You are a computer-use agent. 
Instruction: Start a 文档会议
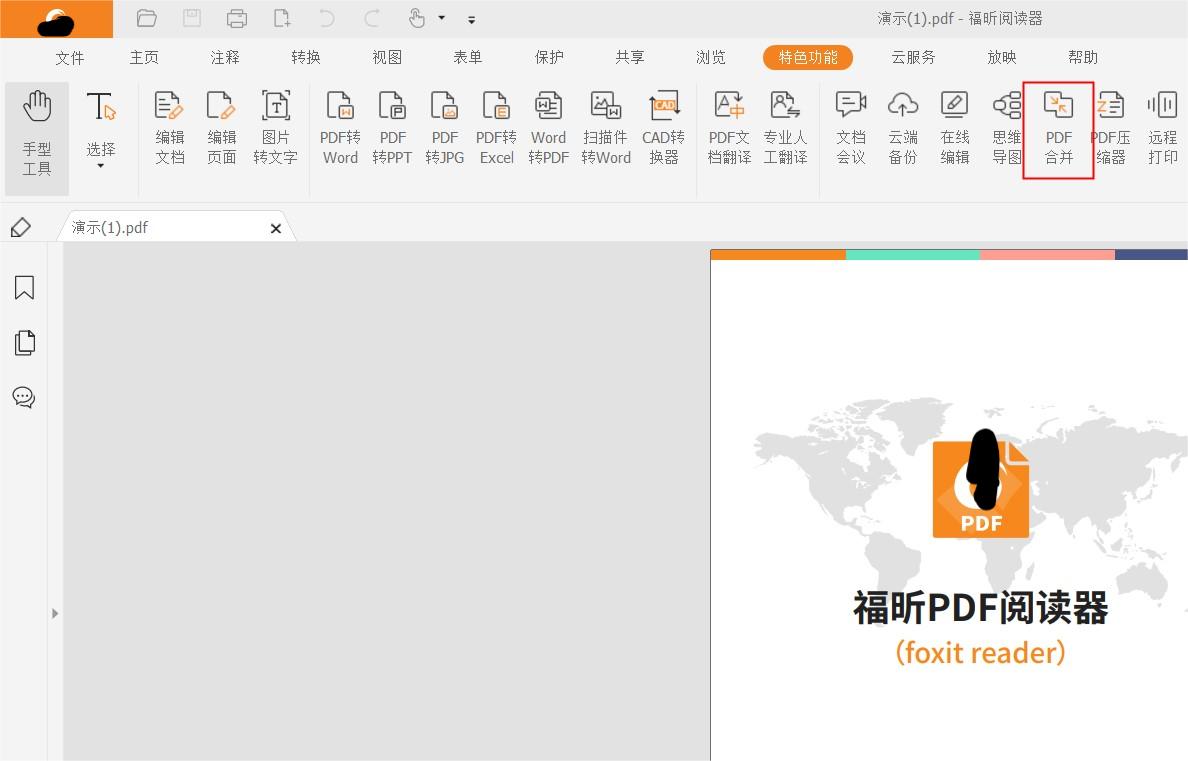click(x=851, y=127)
